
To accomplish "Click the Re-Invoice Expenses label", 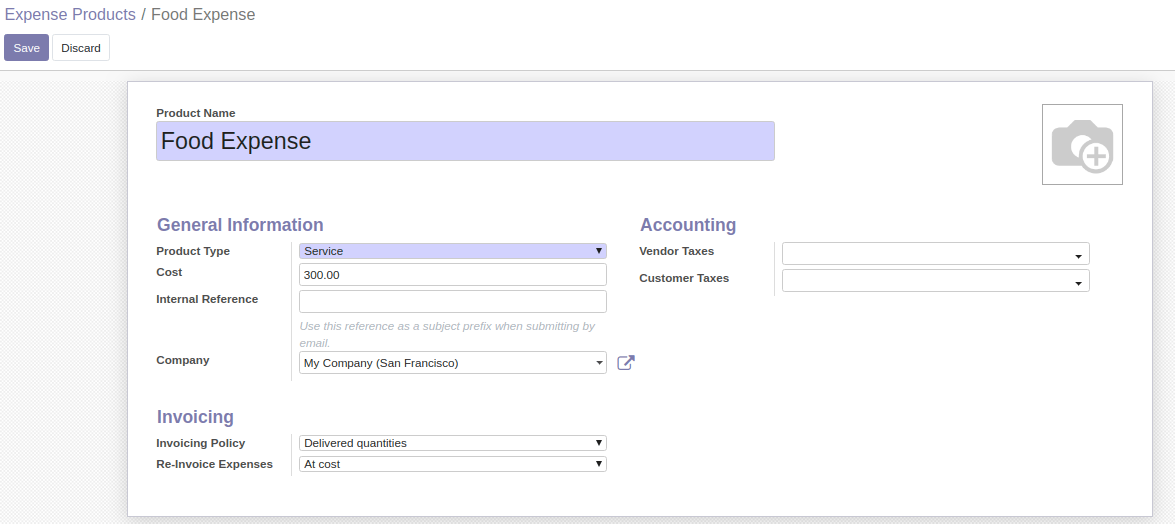I will point(214,464).
